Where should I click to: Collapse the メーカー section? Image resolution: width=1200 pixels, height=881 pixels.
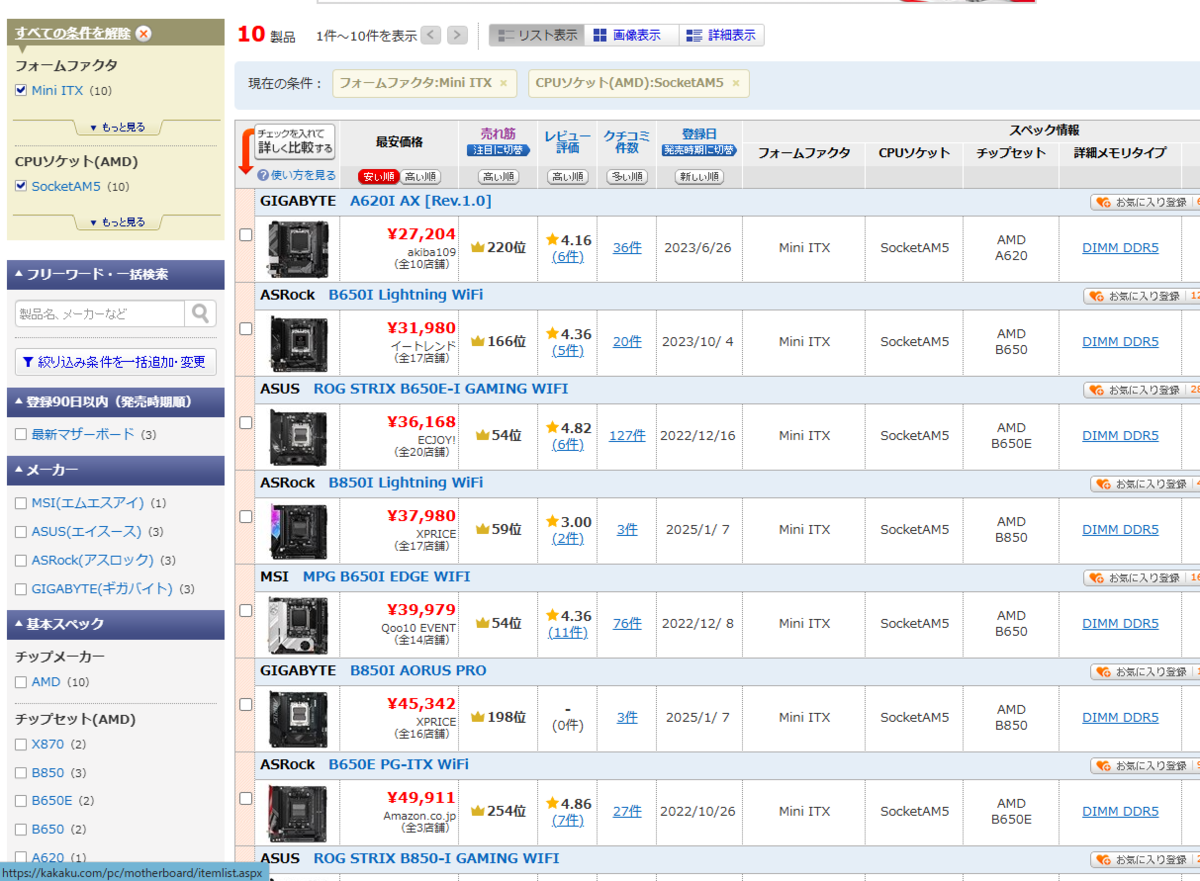click(116, 470)
